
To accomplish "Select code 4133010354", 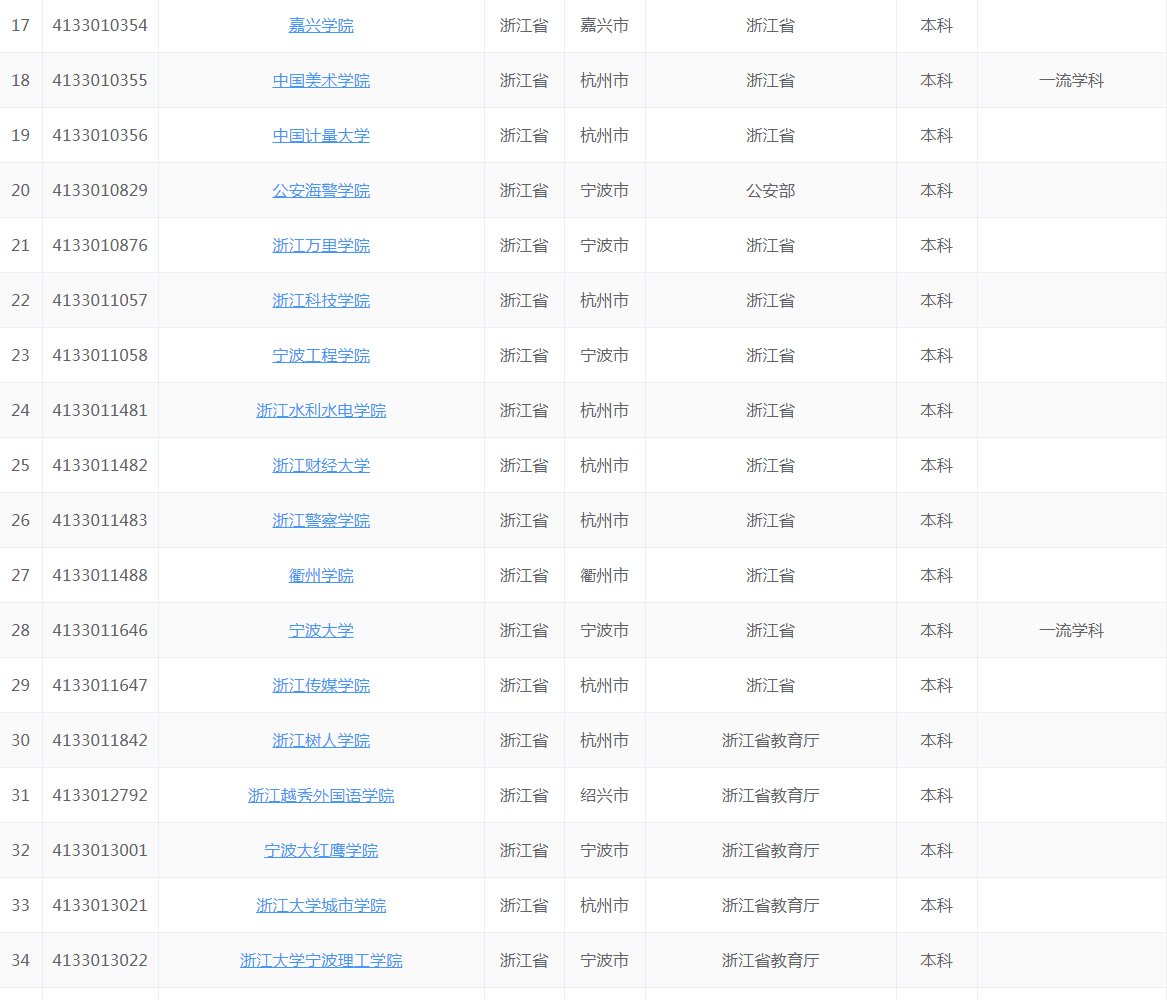I will pos(100,25).
